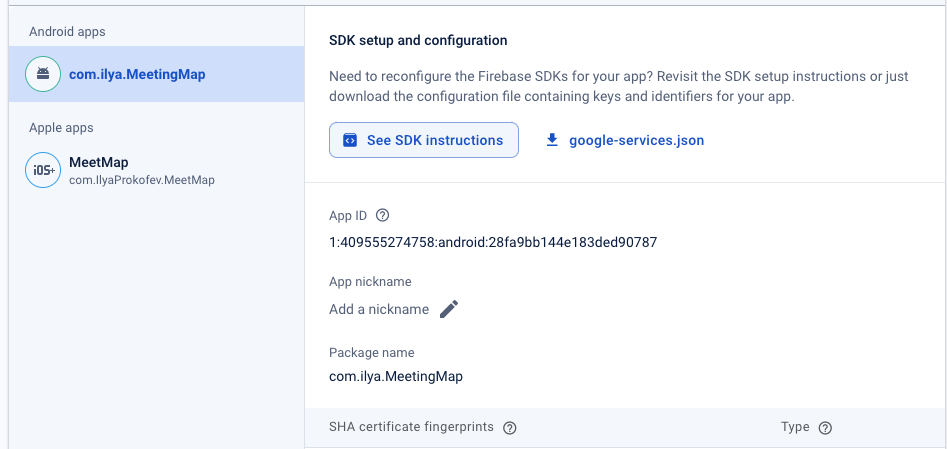Viewport: 947px width, 449px height.
Task: Click the pencil icon to edit nickname
Action: coord(449,309)
